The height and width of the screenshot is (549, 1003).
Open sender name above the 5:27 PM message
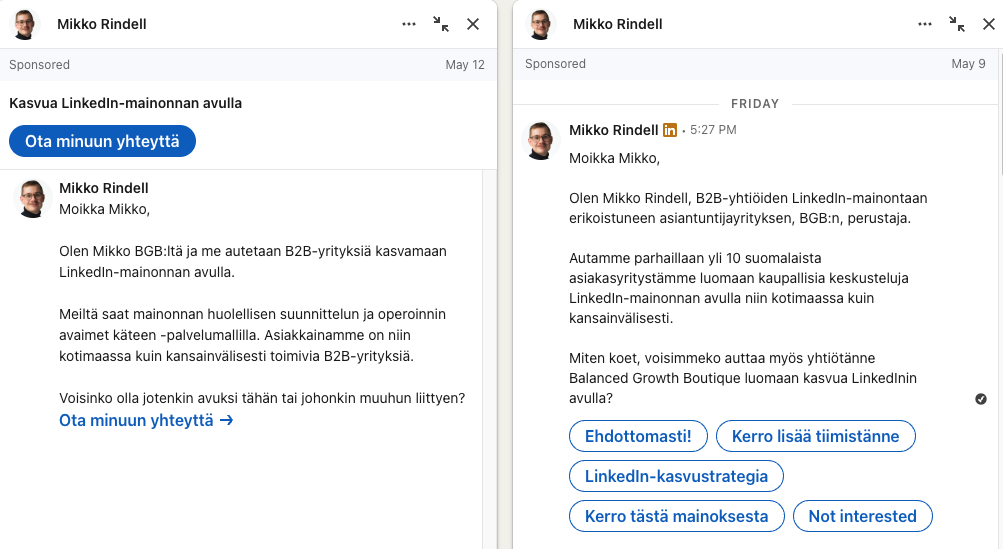(613, 130)
